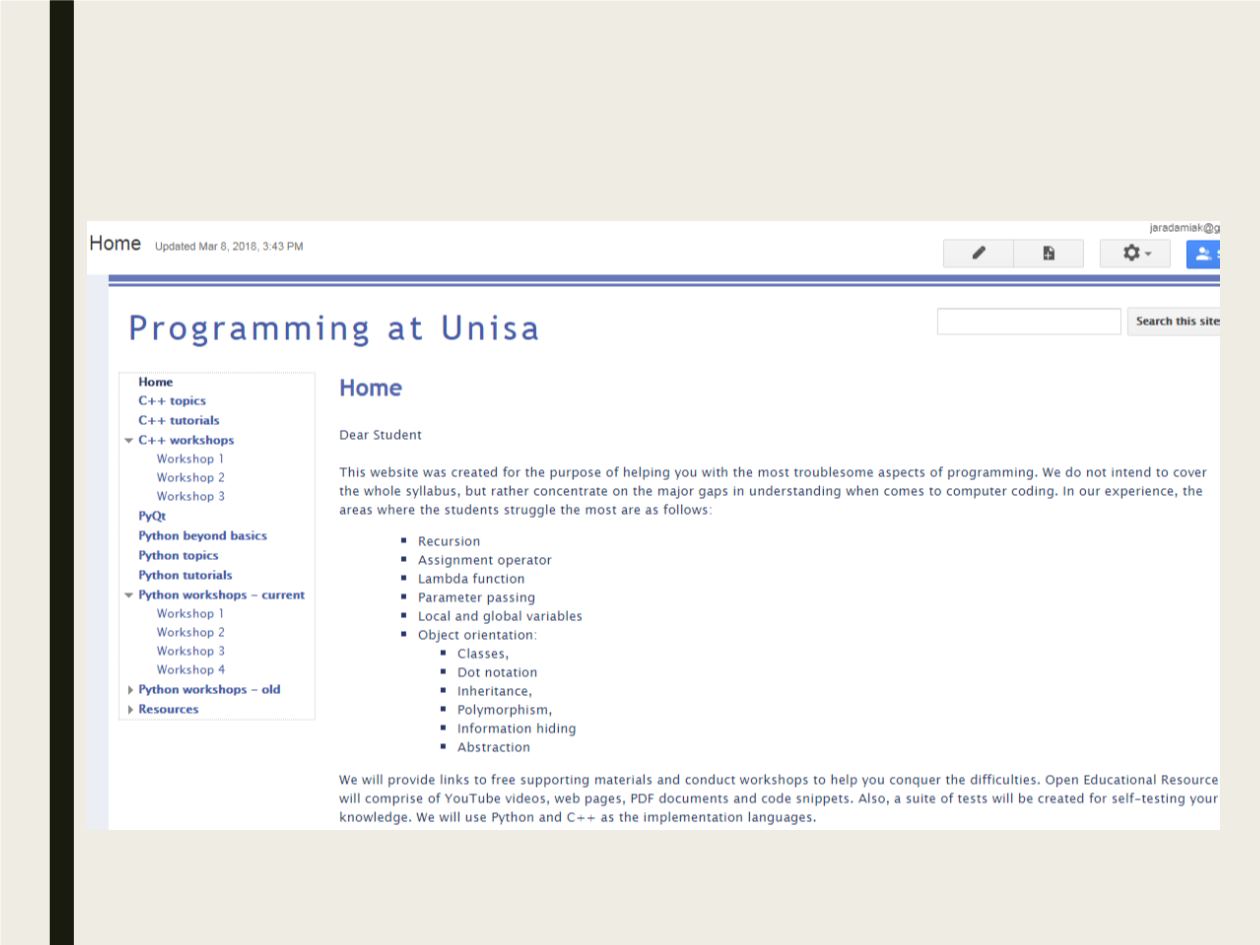Click the "Information hiding" sub-bullet
Image resolution: width=1260 pixels, height=945 pixels.
(x=517, y=729)
